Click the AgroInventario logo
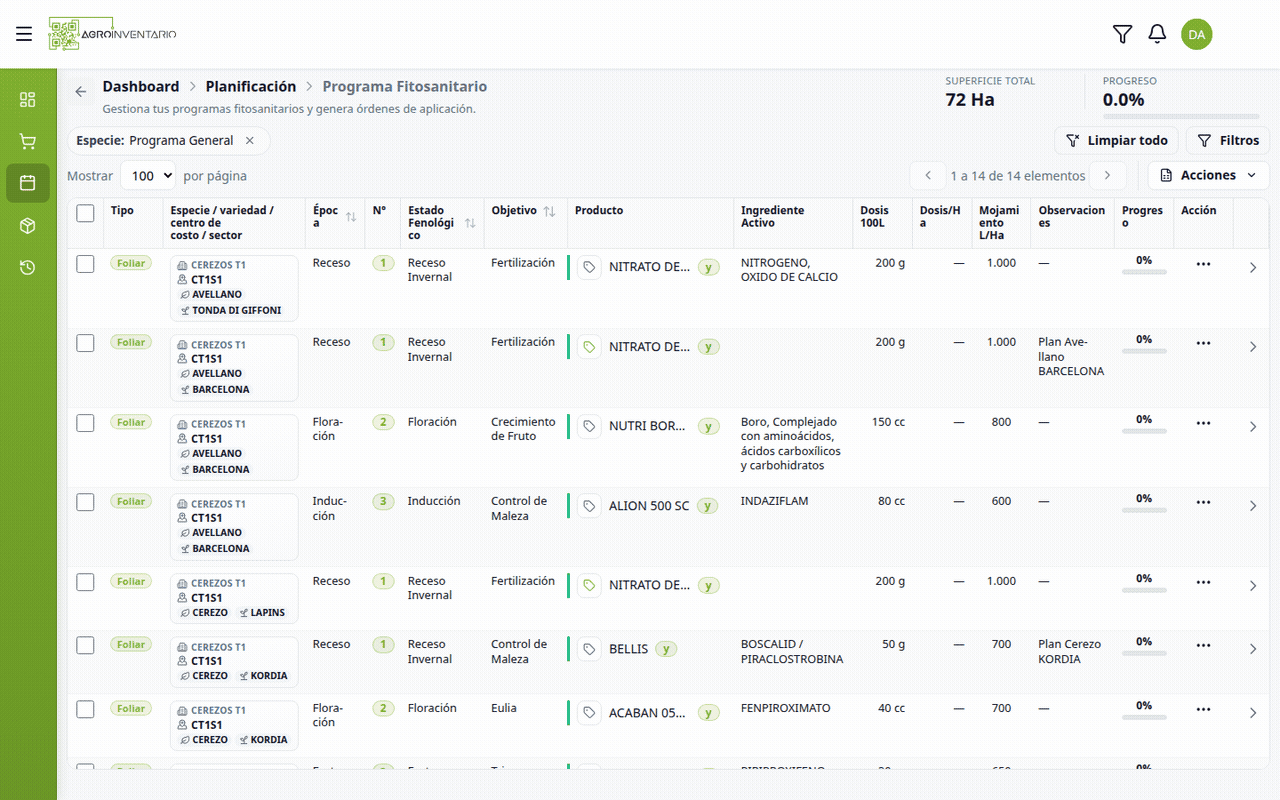Image resolution: width=1280 pixels, height=800 pixels. [112, 34]
